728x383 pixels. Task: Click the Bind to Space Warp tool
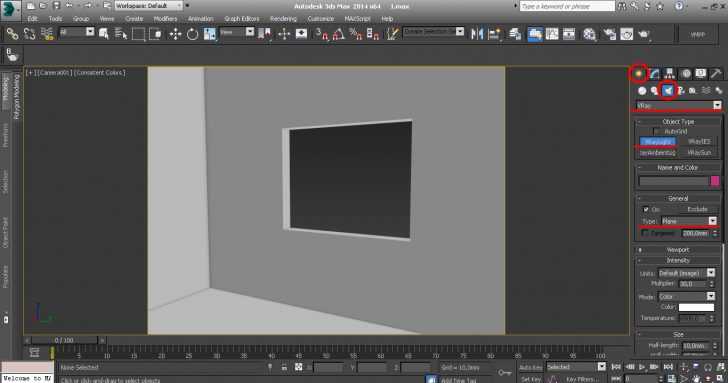point(47,34)
